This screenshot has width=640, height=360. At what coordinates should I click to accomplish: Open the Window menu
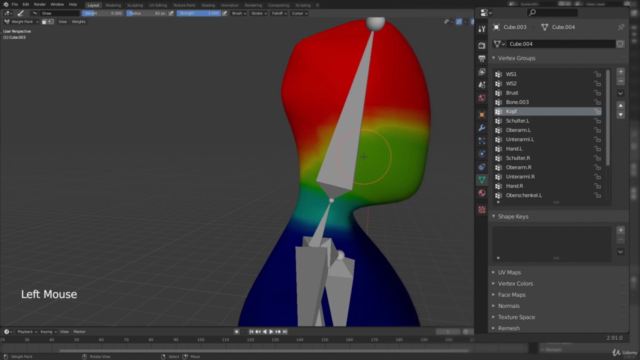(57, 4)
